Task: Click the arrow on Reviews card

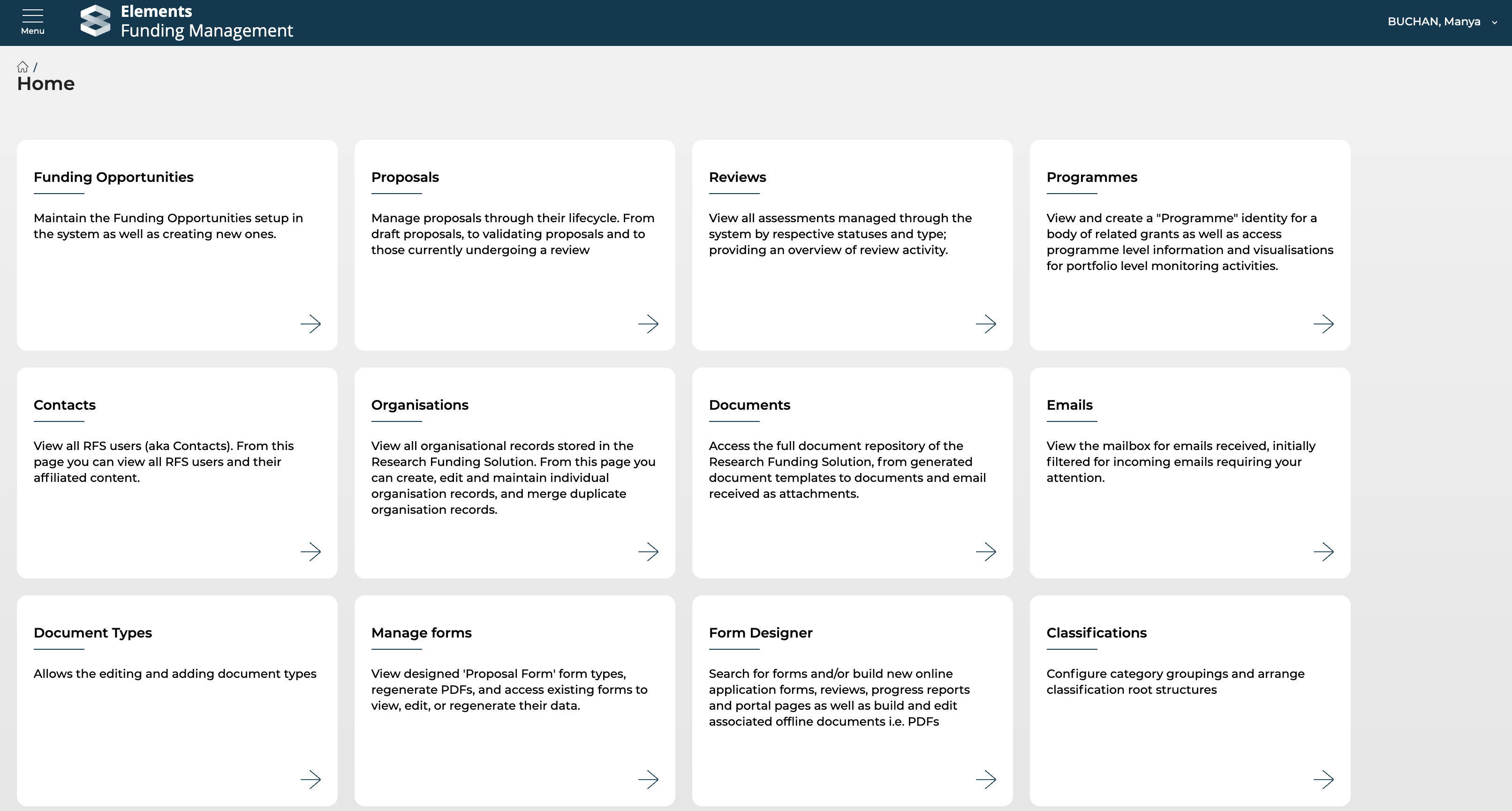Action: pyautogui.click(x=985, y=324)
